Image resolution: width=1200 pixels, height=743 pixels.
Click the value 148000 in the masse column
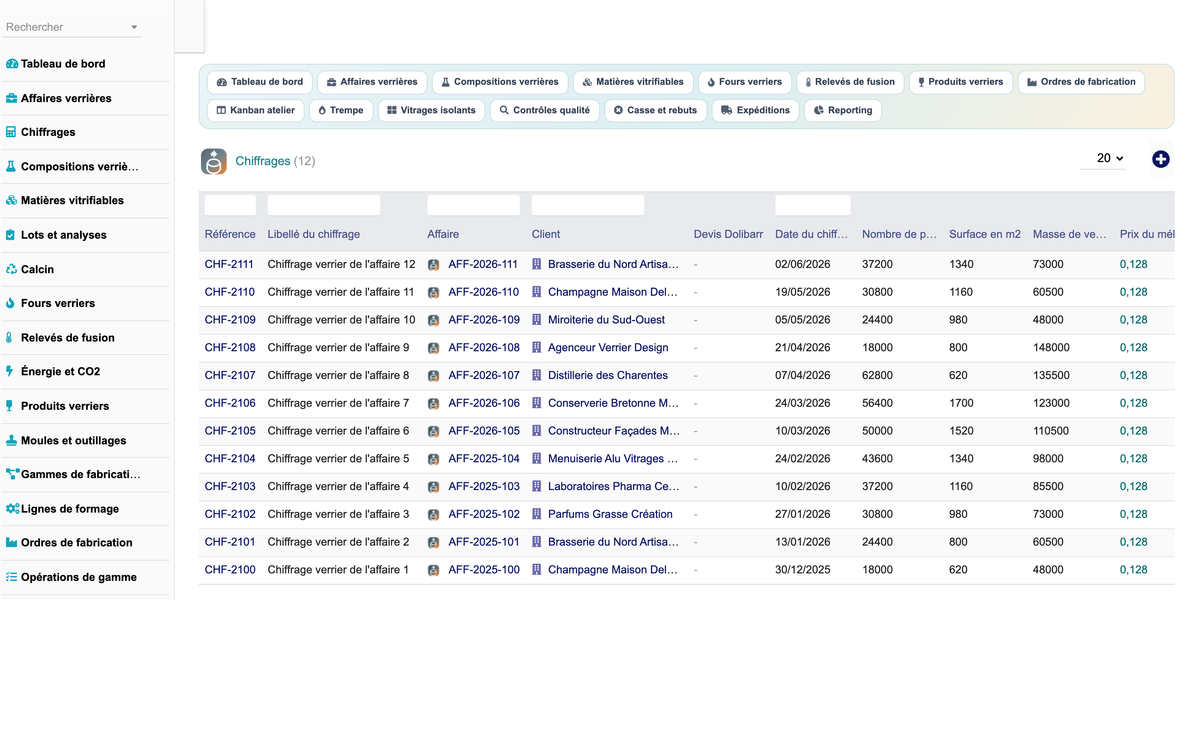pyautogui.click(x=1051, y=348)
